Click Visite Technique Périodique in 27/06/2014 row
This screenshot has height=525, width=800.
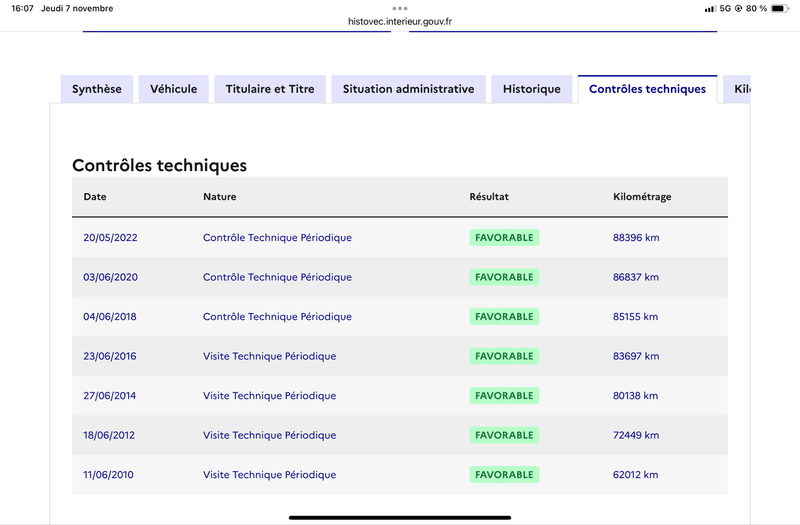(269, 396)
